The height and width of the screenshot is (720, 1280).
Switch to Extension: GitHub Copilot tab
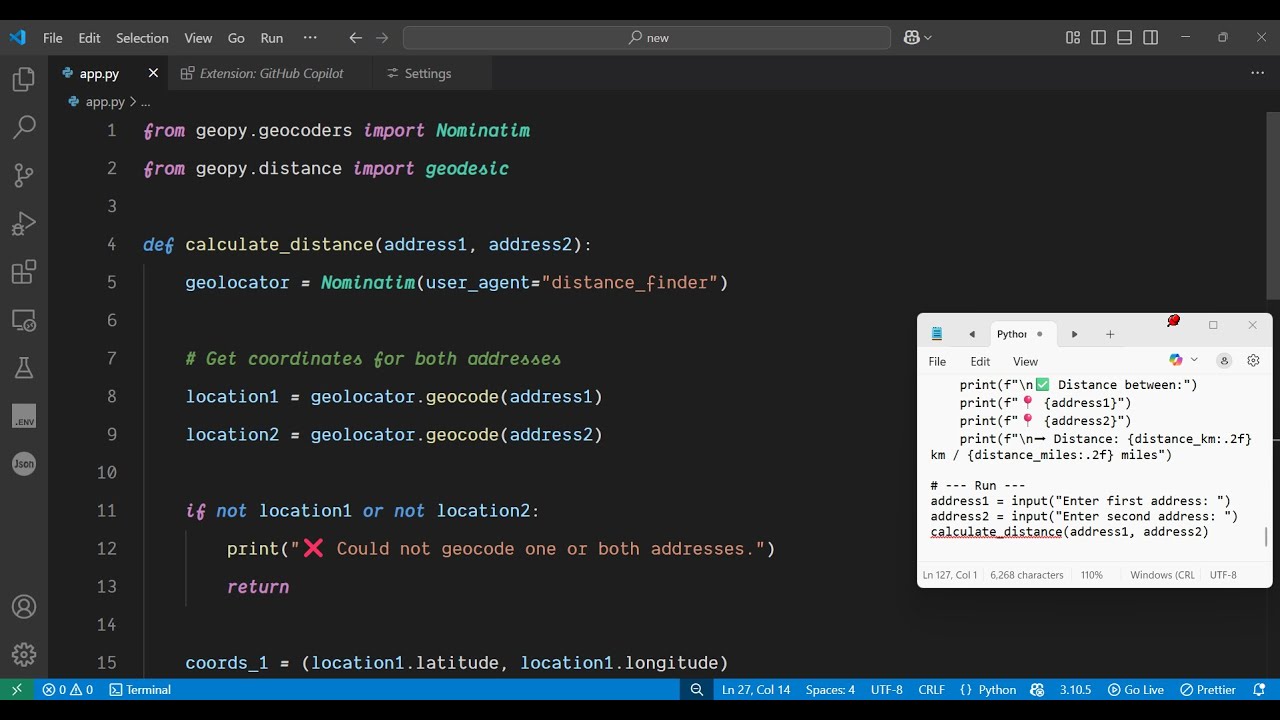click(x=271, y=73)
